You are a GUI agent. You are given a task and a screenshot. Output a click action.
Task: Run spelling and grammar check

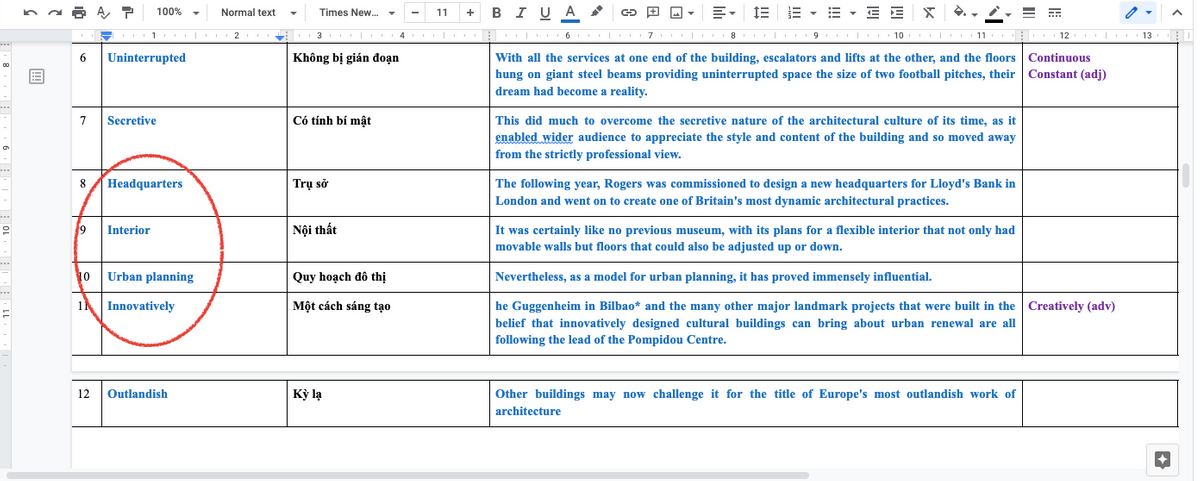(102, 13)
